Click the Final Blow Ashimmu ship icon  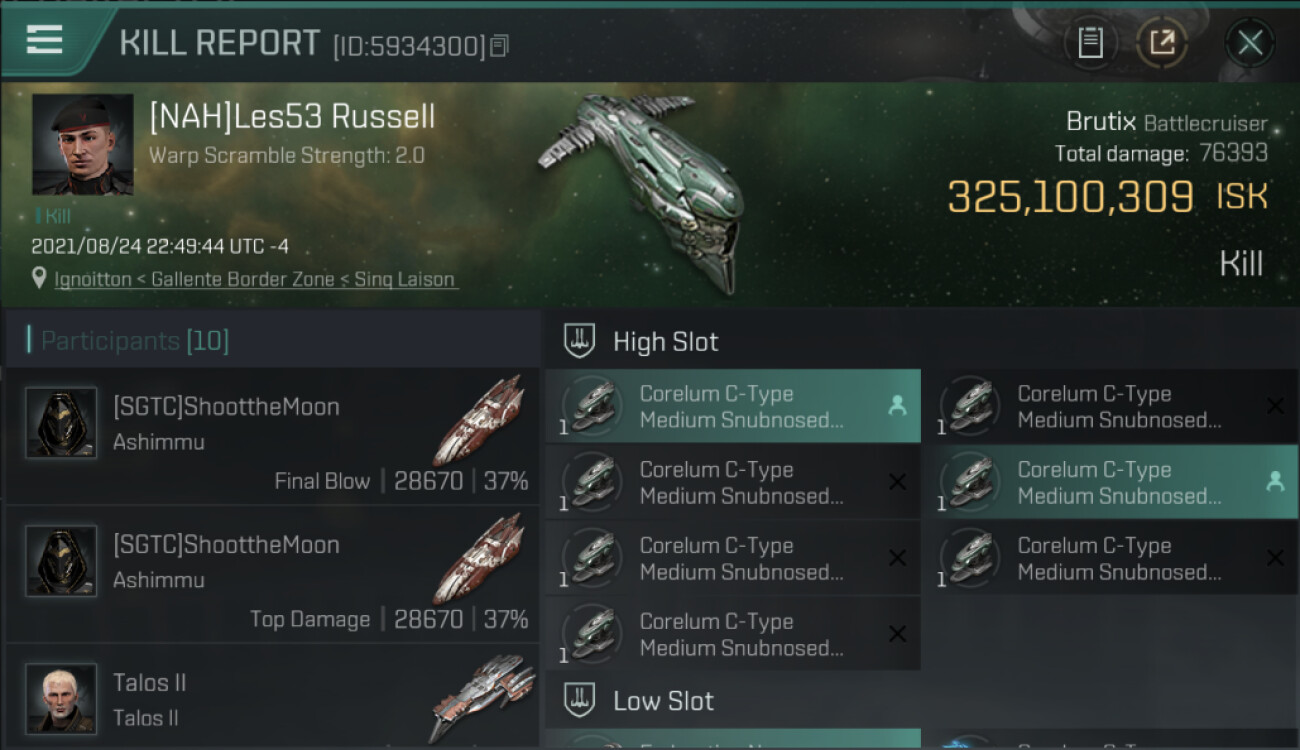[483, 420]
